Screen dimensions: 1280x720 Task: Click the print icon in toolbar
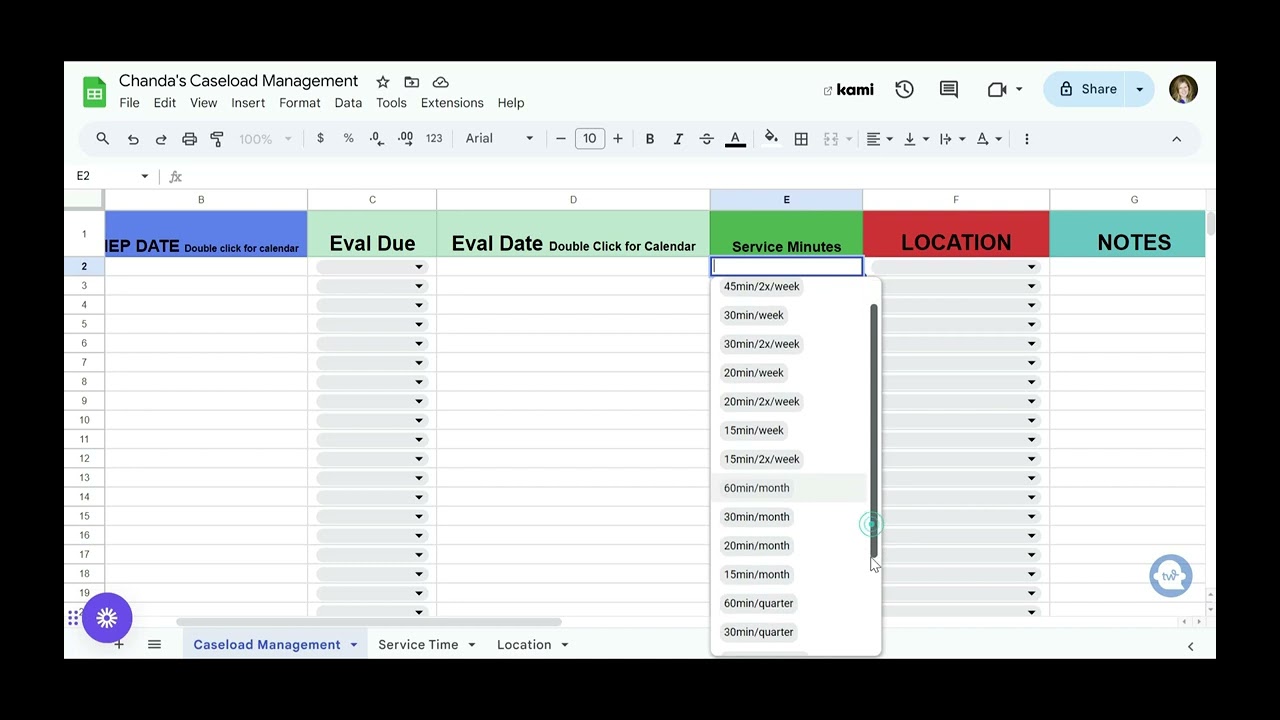(189, 139)
